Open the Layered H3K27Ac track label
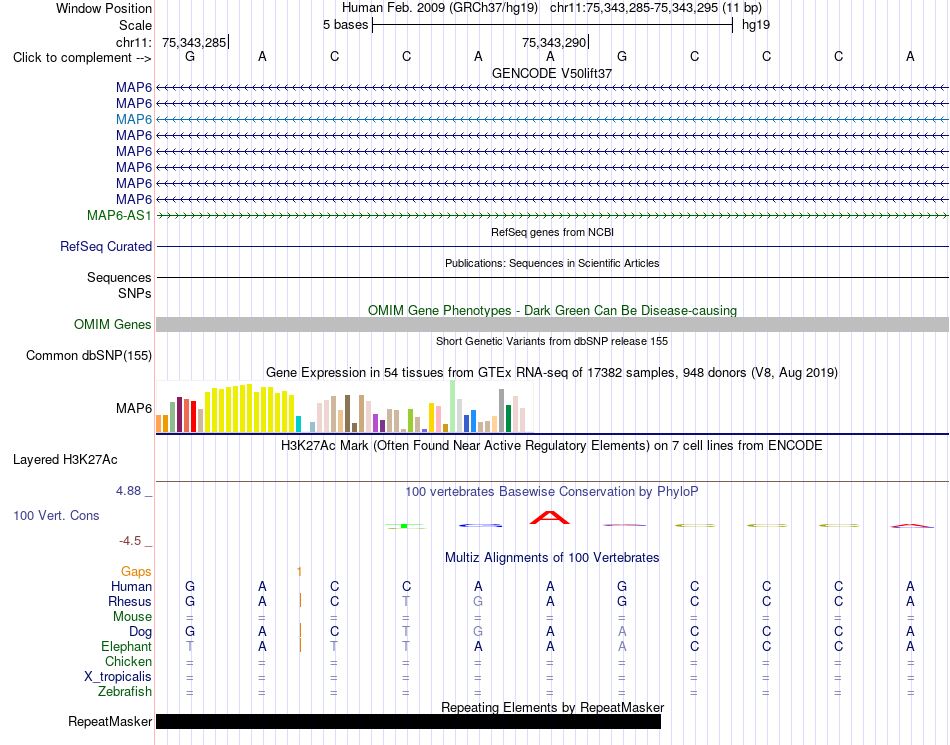This screenshot has height=745, width=950. click(65, 460)
